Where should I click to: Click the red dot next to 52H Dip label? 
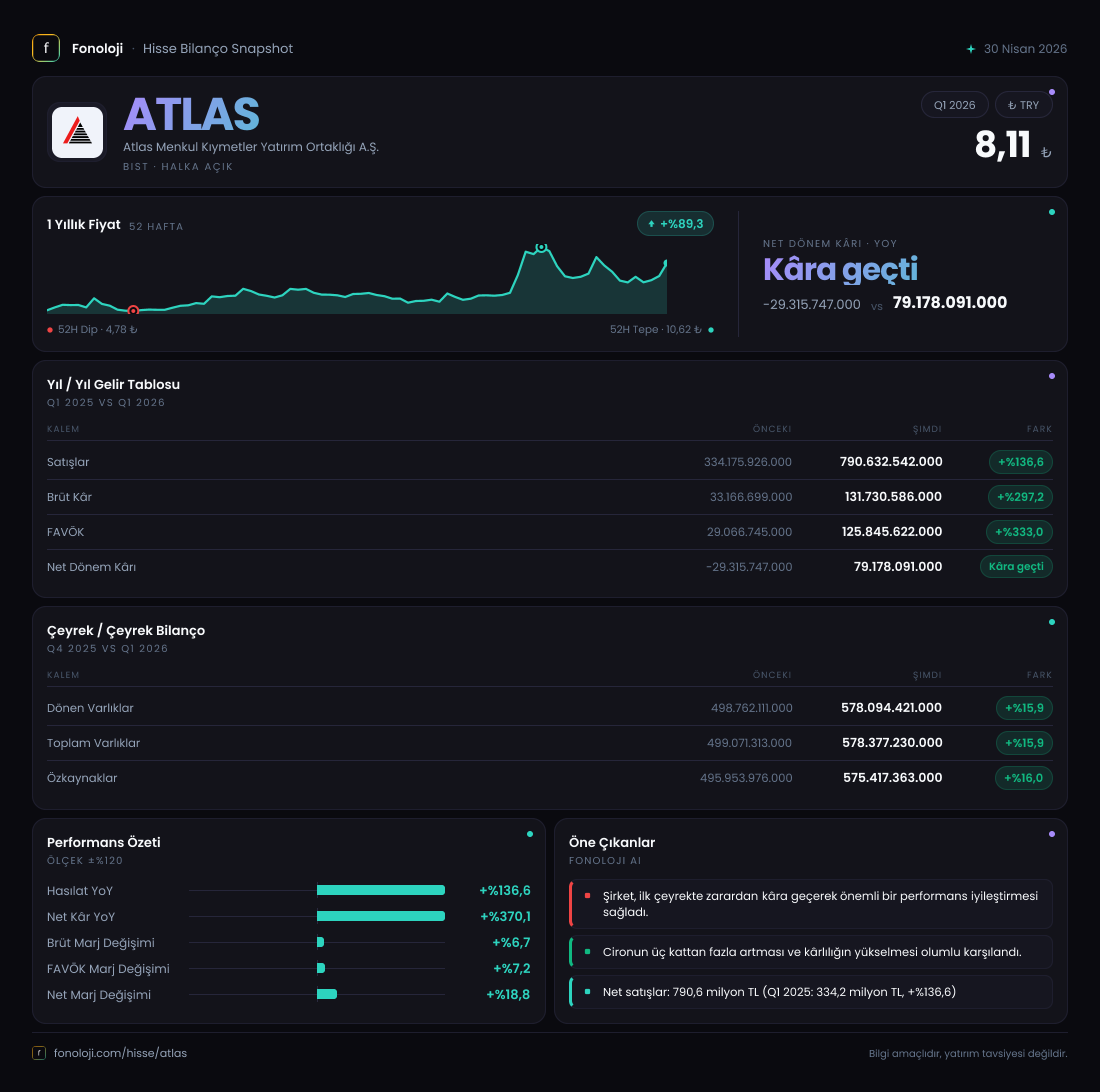click(x=50, y=329)
